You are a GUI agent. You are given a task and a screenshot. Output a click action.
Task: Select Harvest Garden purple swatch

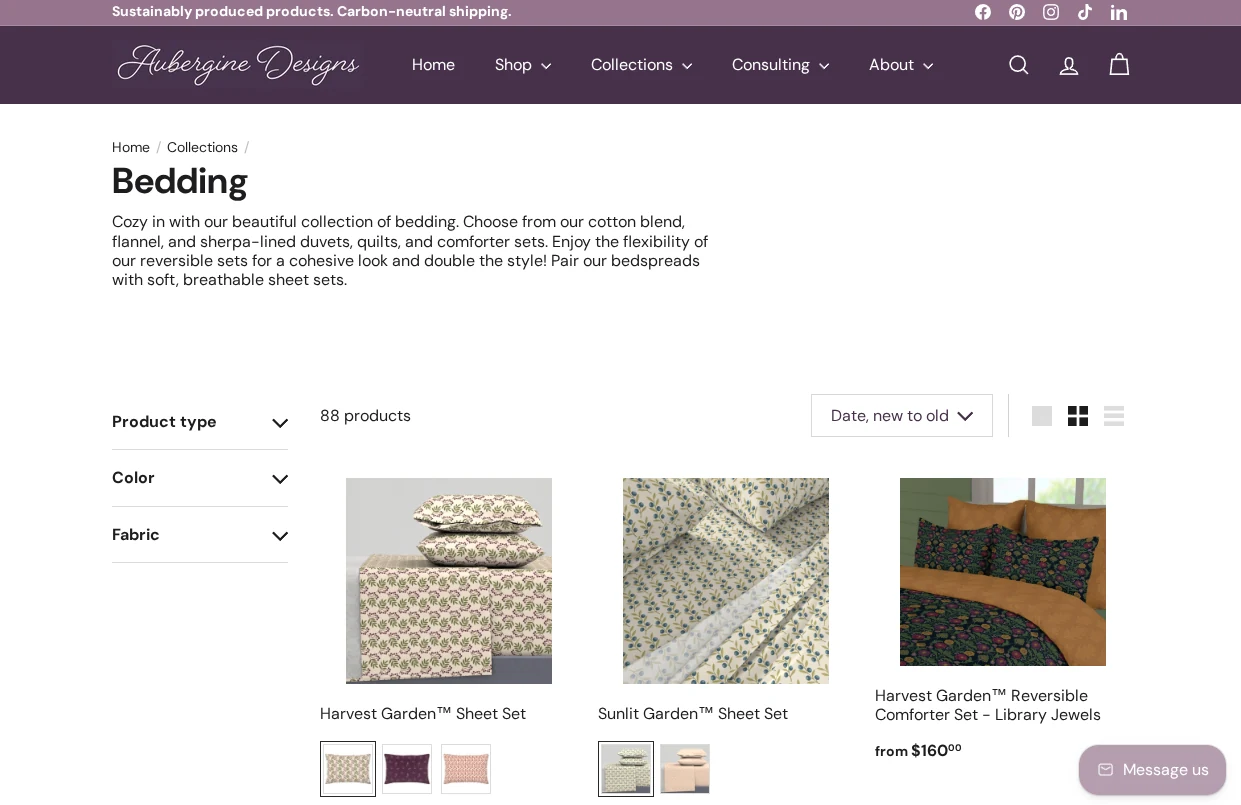pyautogui.click(x=407, y=769)
